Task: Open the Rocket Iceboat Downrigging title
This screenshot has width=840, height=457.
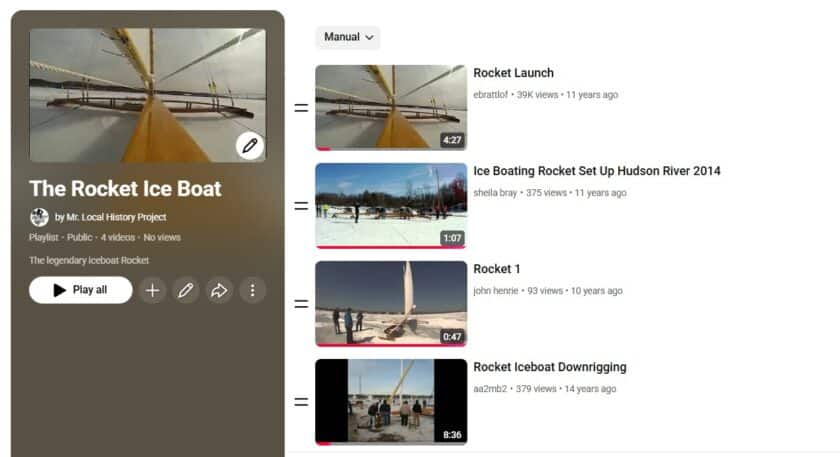Action: pyautogui.click(x=550, y=367)
